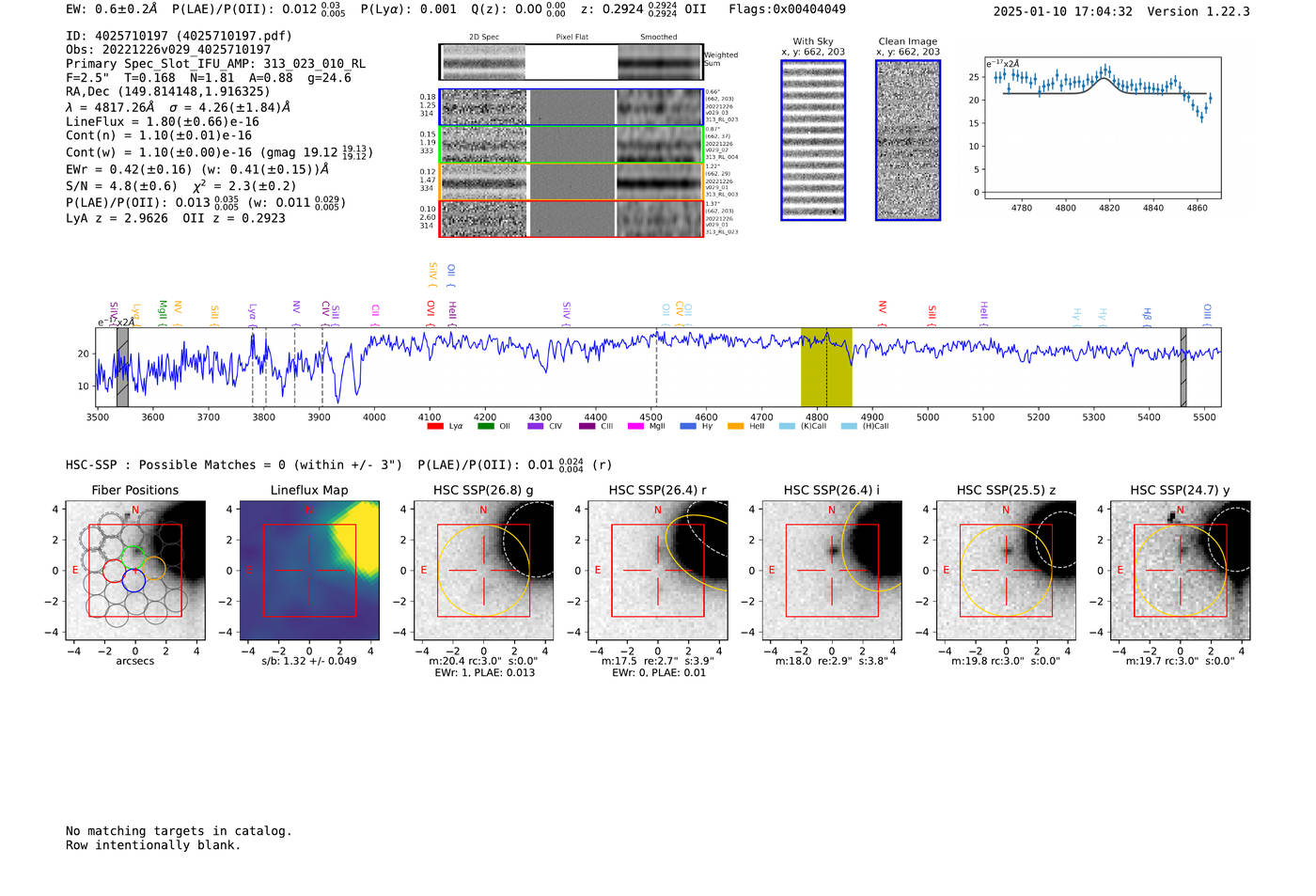Select the green-bordered 2D spectrum fiber row

click(x=572, y=145)
